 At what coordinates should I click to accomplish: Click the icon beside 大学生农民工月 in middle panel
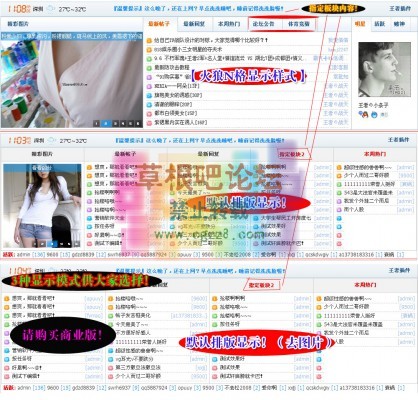tap(256, 218)
